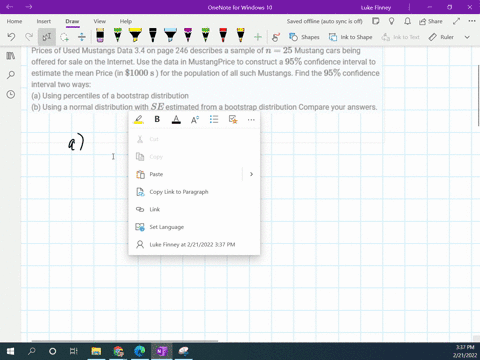Open ribbon more options ellipsis
Image resolution: width=480 pixels, height=360 pixels.
472,21
